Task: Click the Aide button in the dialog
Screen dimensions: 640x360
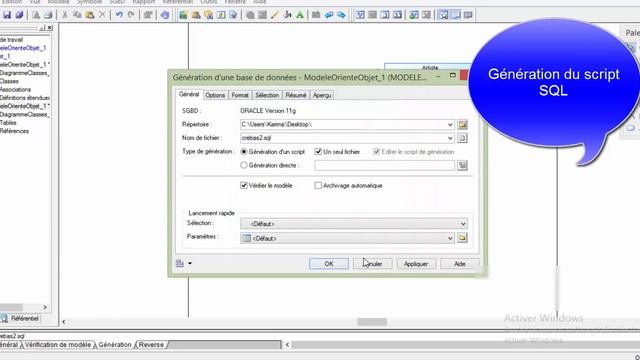Action: tap(460, 264)
